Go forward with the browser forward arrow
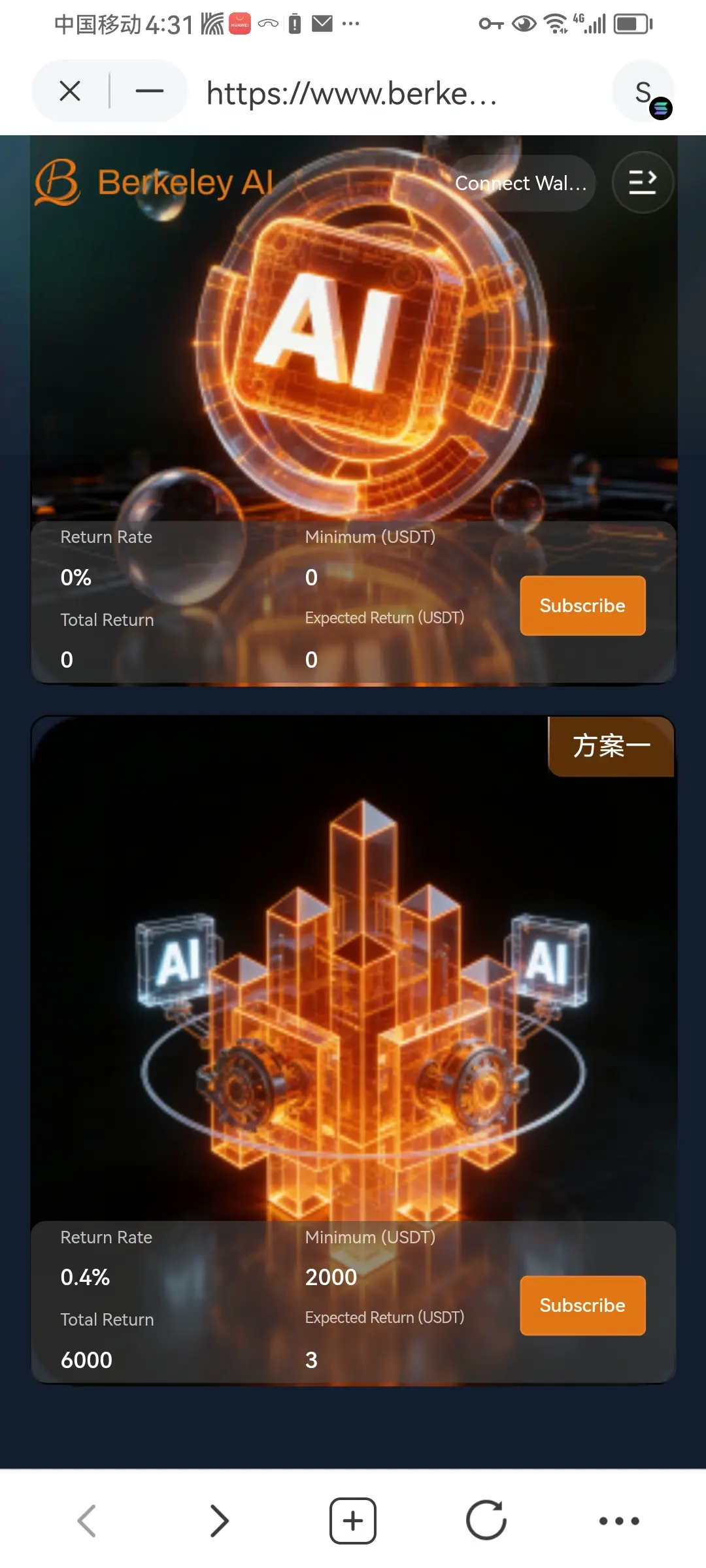Image resolution: width=706 pixels, height=1568 pixels. 220,1520
